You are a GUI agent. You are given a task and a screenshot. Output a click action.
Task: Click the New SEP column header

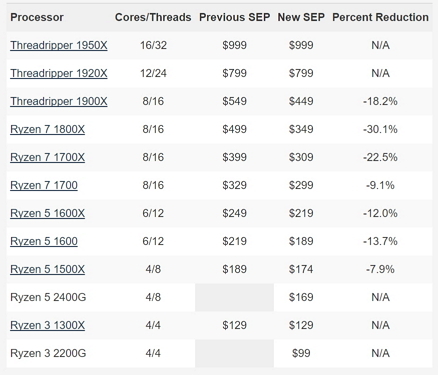tap(301, 17)
